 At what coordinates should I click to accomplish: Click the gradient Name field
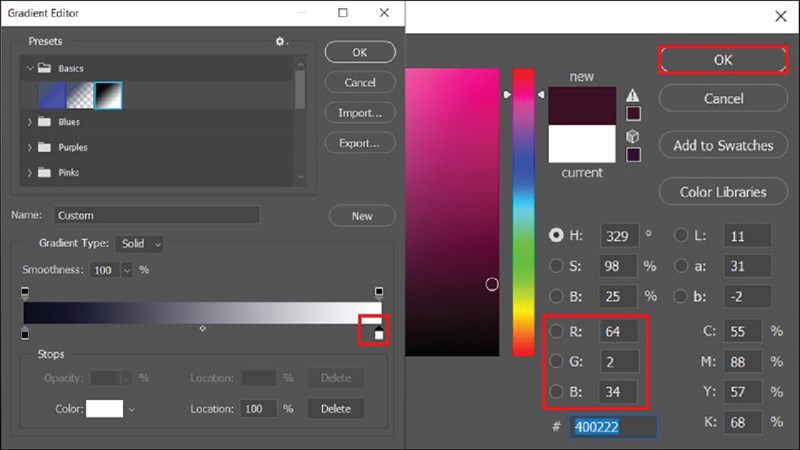pos(157,215)
